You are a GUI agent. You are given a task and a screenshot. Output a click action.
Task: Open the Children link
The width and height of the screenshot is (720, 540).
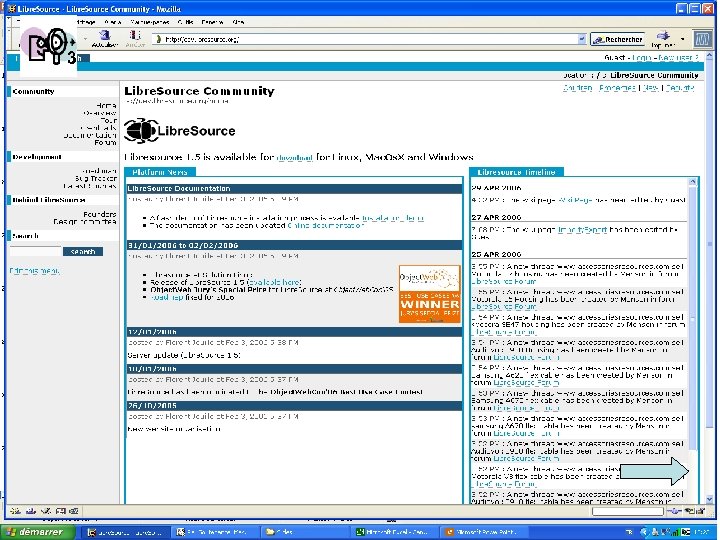pyautogui.click(x=578, y=87)
